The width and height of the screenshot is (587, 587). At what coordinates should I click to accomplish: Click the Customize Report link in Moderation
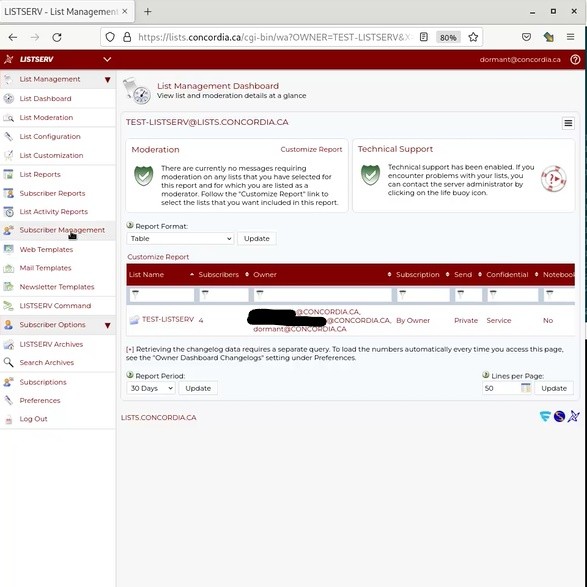pyautogui.click(x=311, y=149)
